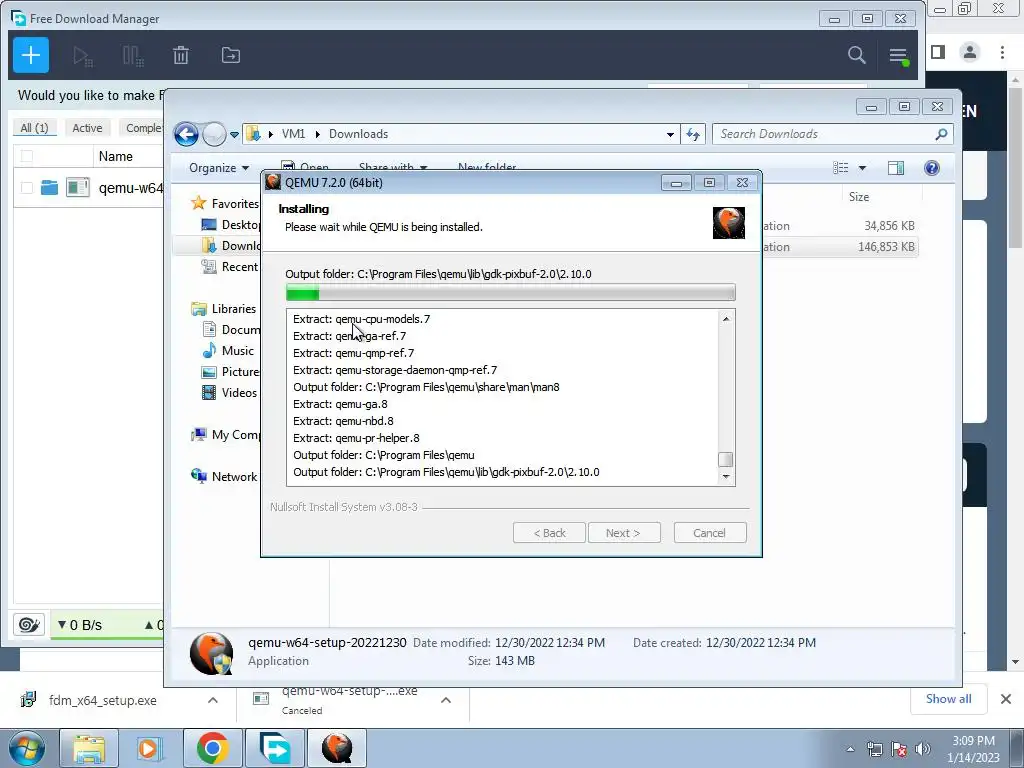
Task: Go back with Explorer's blue back arrow
Action: coord(186,134)
